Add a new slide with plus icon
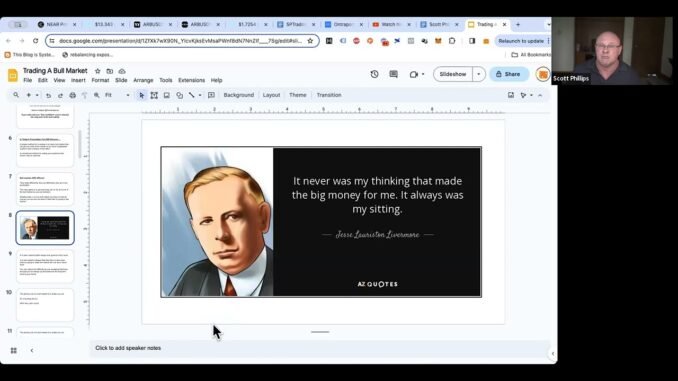678x381 pixels. 29,95
